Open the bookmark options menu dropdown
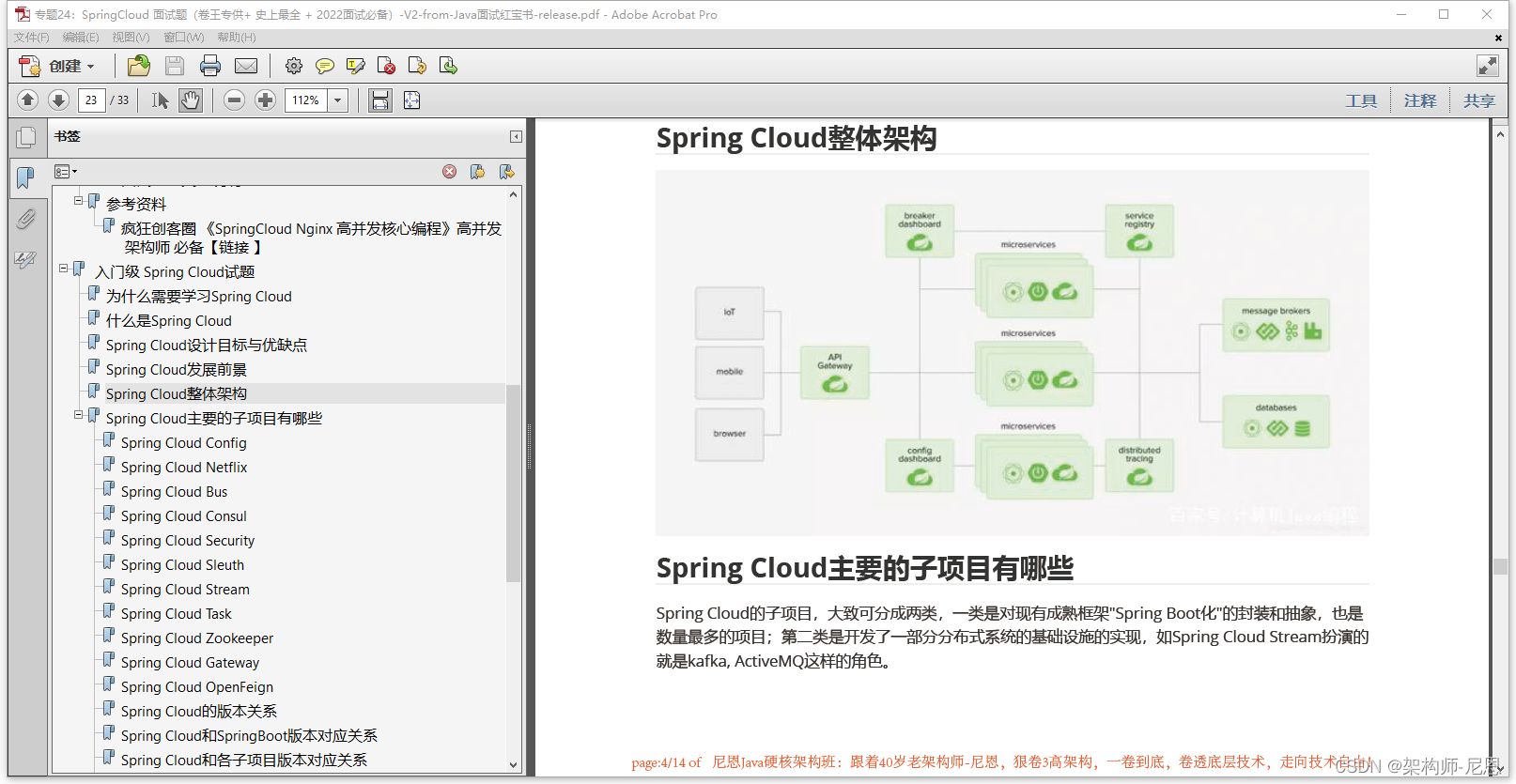This screenshot has width=1516, height=784. [66, 172]
